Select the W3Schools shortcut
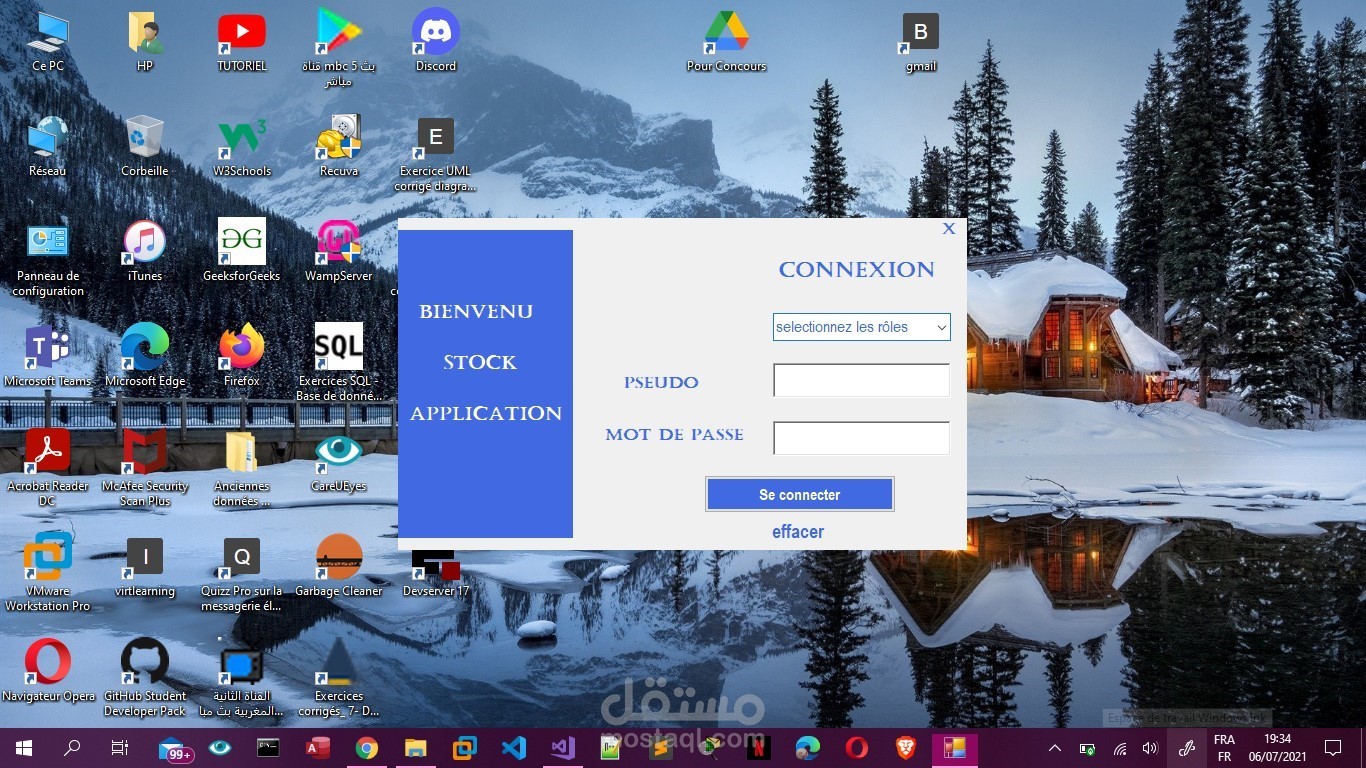The width and height of the screenshot is (1366, 768). (x=242, y=147)
